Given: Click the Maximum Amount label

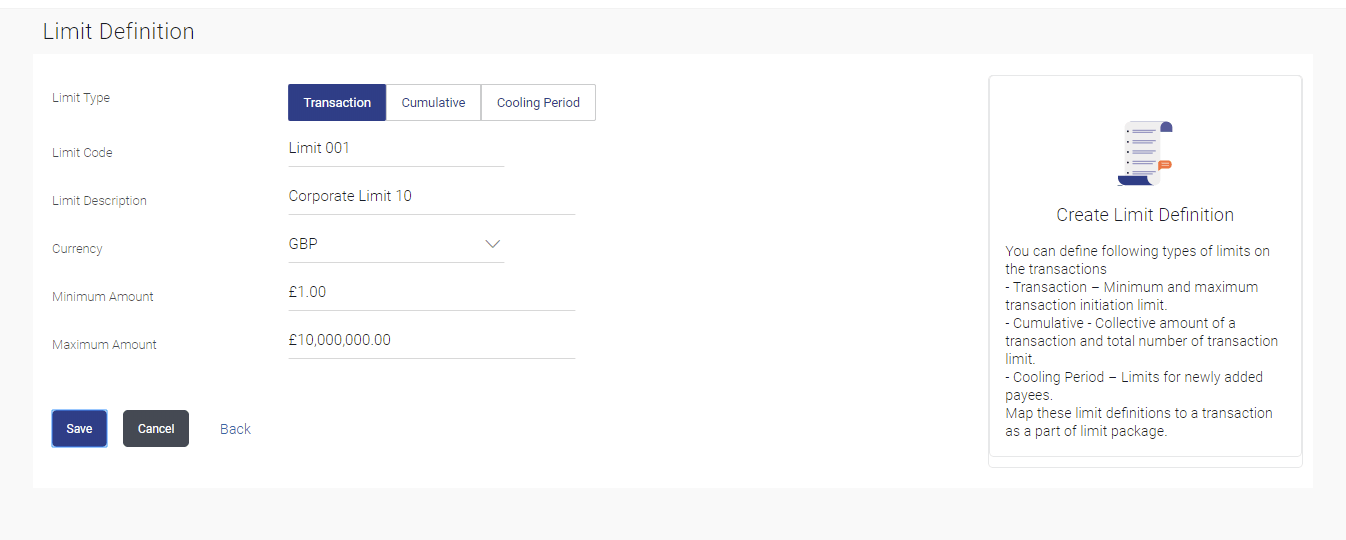Looking at the screenshot, I should click(x=104, y=345).
